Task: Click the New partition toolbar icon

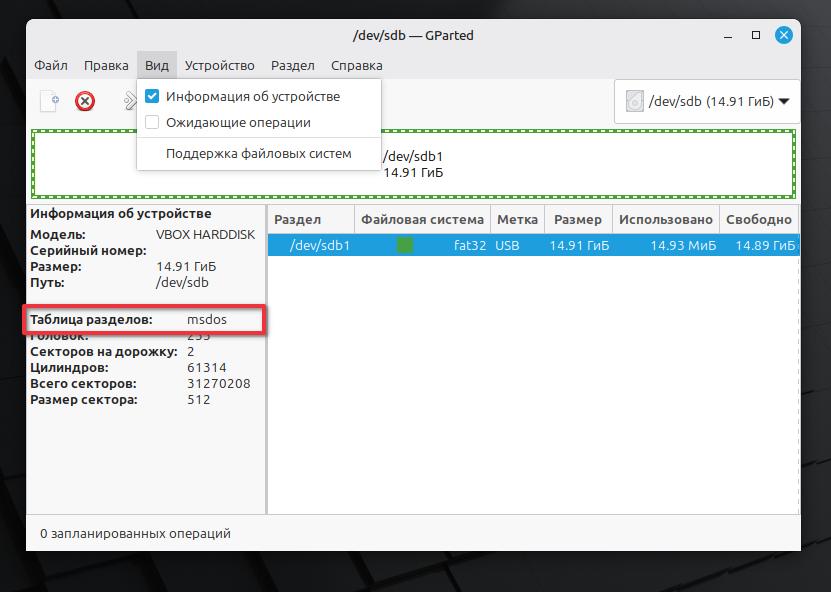Action: coord(50,101)
